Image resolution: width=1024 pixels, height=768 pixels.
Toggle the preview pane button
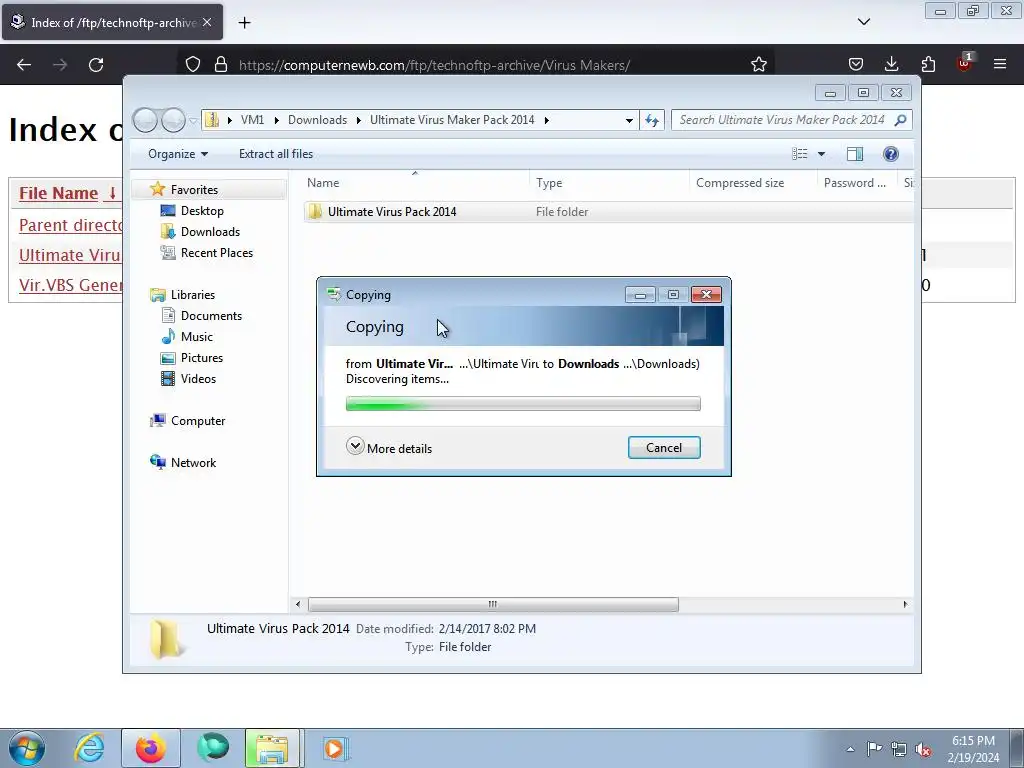pyautogui.click(x=855, y=153)
